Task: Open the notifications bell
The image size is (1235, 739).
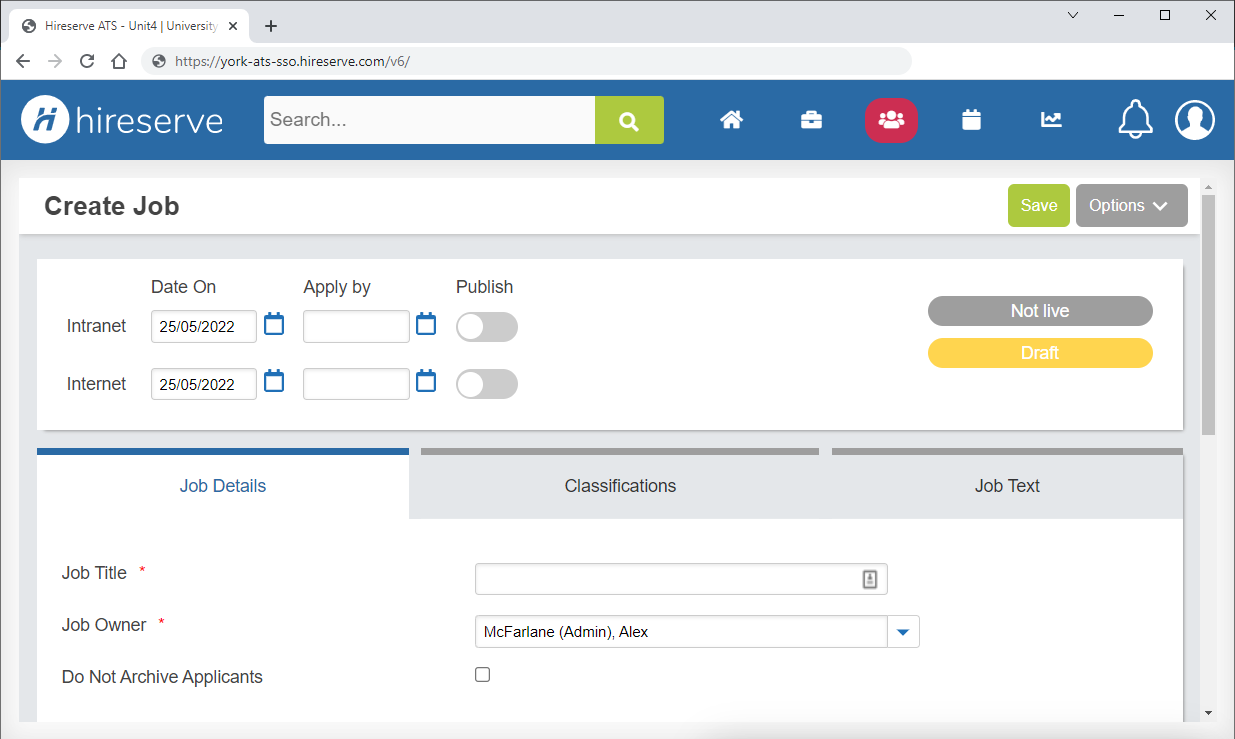Action: click(1134, 120)
